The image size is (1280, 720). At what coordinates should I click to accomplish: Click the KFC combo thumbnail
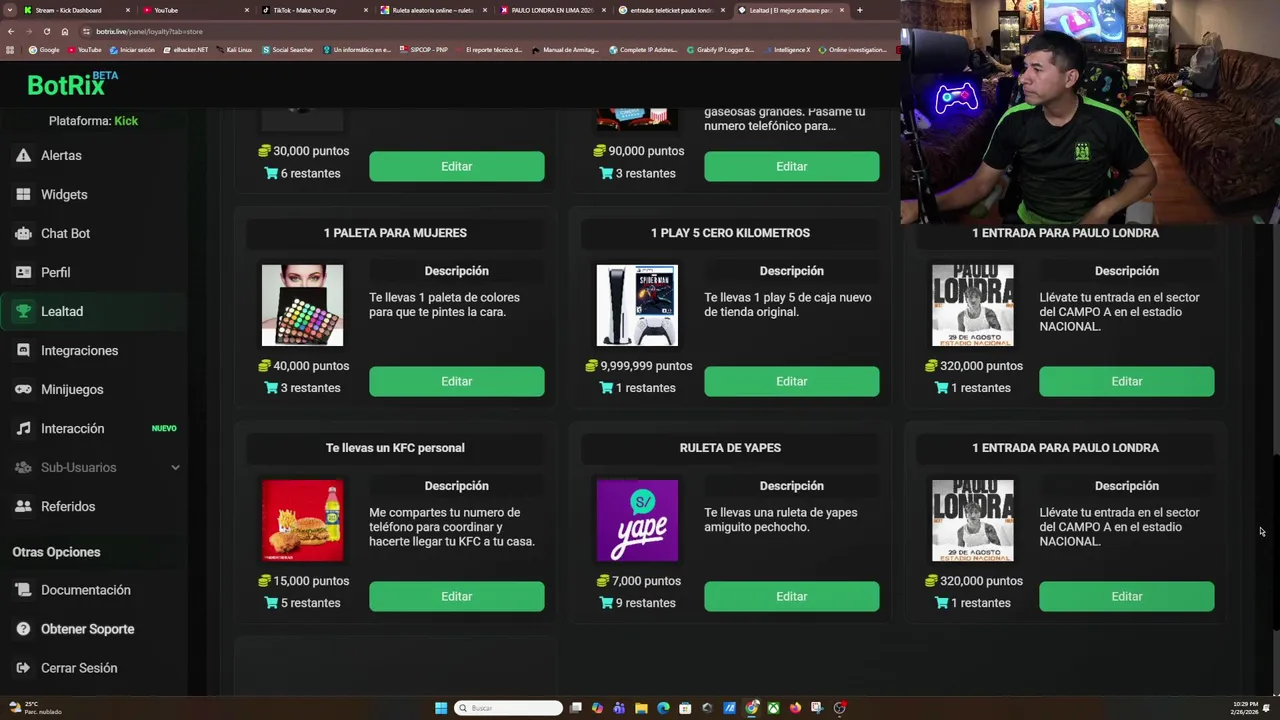302,520
